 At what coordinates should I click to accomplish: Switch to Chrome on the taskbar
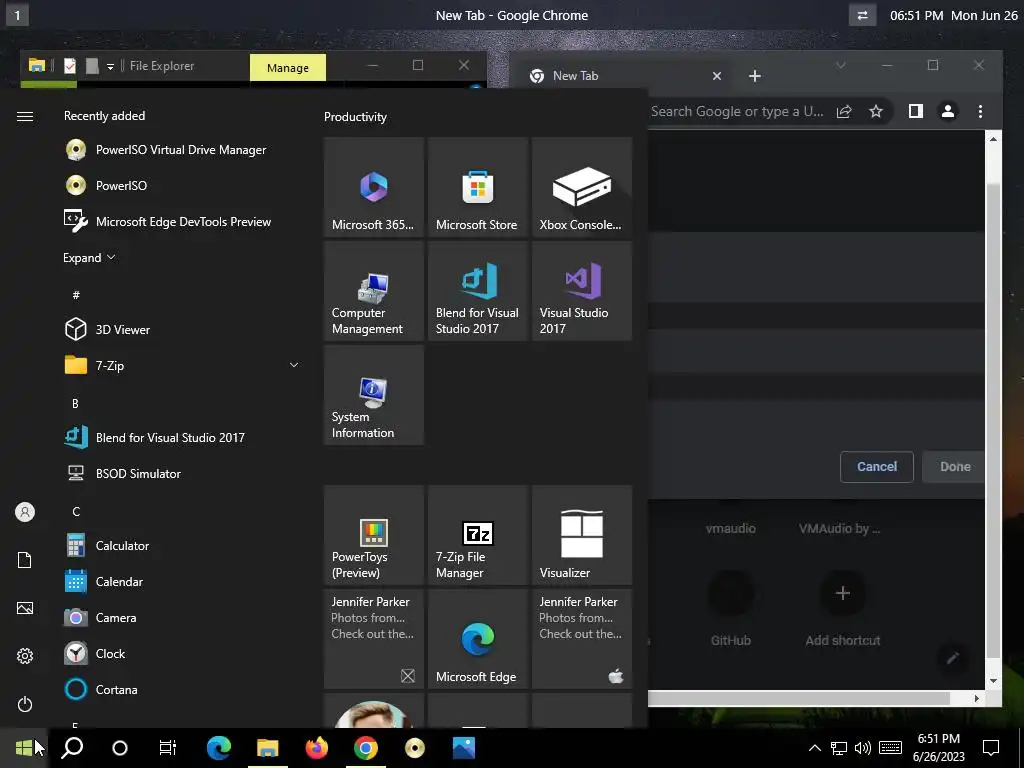[366, 748]
